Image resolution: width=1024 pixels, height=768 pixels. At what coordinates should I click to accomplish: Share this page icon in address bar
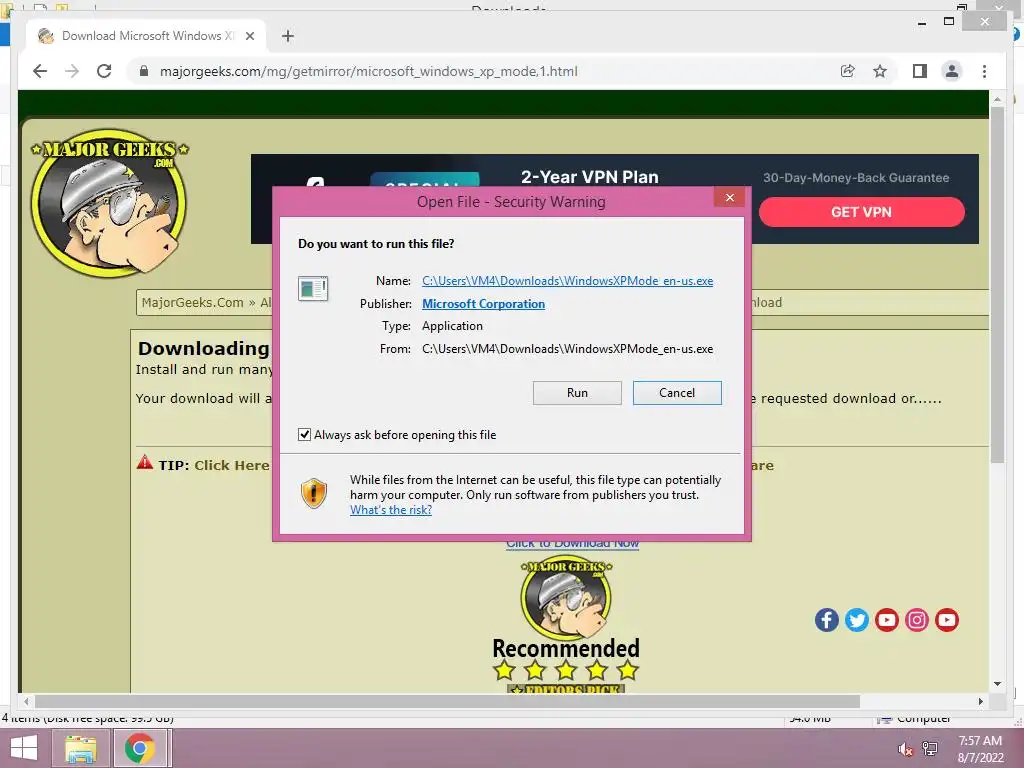(848, 71)
